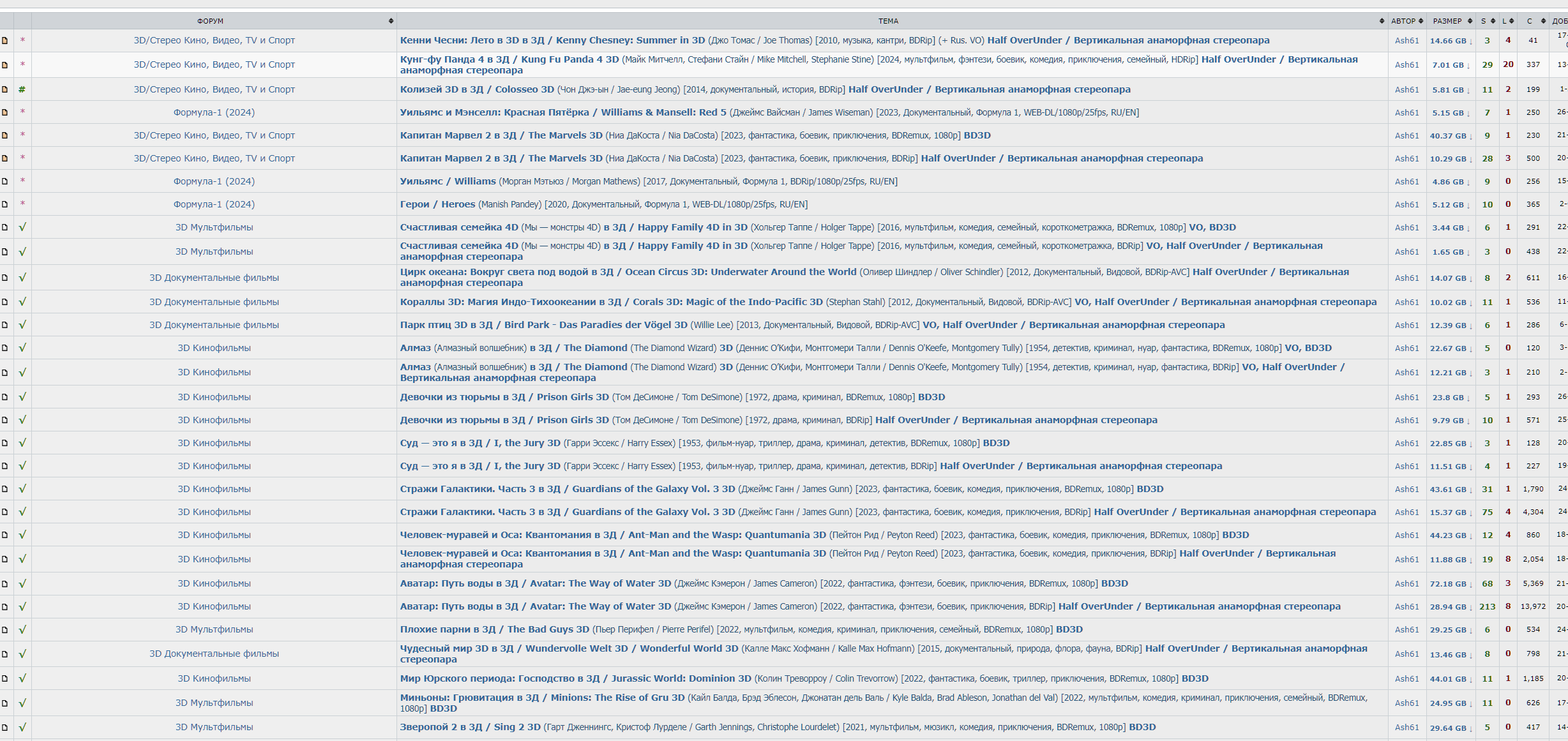The image size is (1568, 741).
Task: Open Sing 2 3D topic
Action: (778, 727)
